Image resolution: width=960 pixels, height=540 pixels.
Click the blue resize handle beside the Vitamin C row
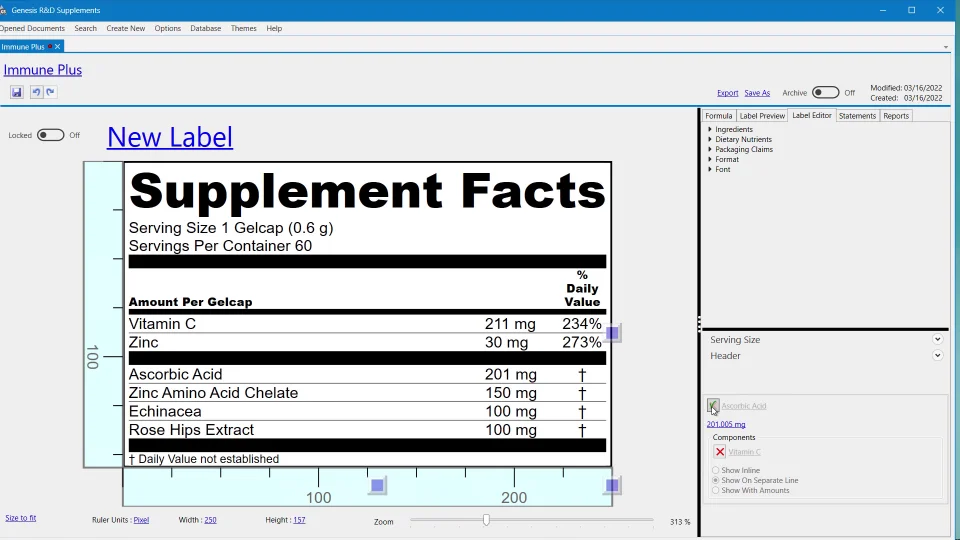coord(613,332)
